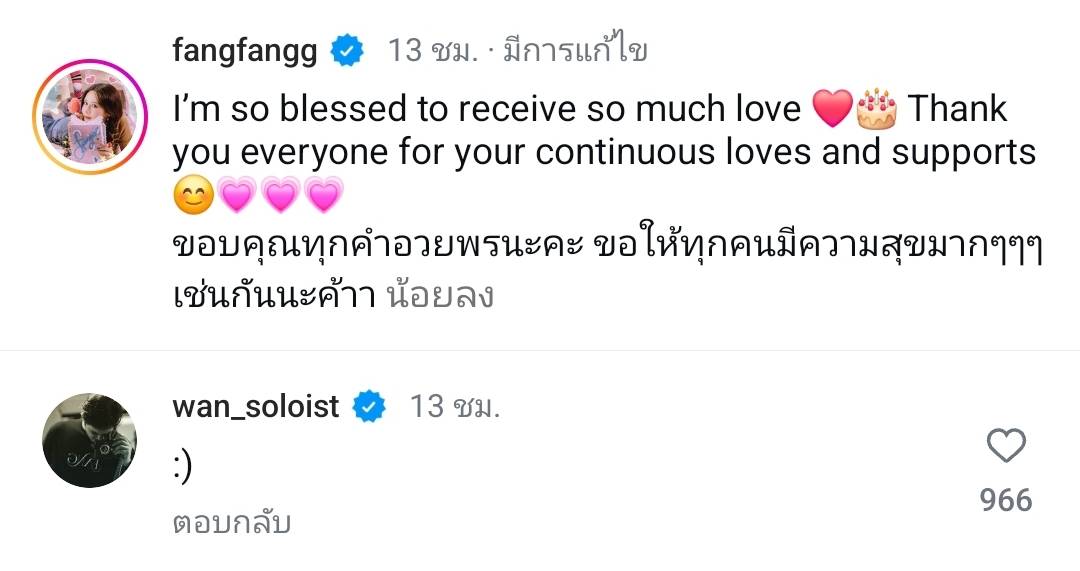Click the last pink heart emoji

322,197
